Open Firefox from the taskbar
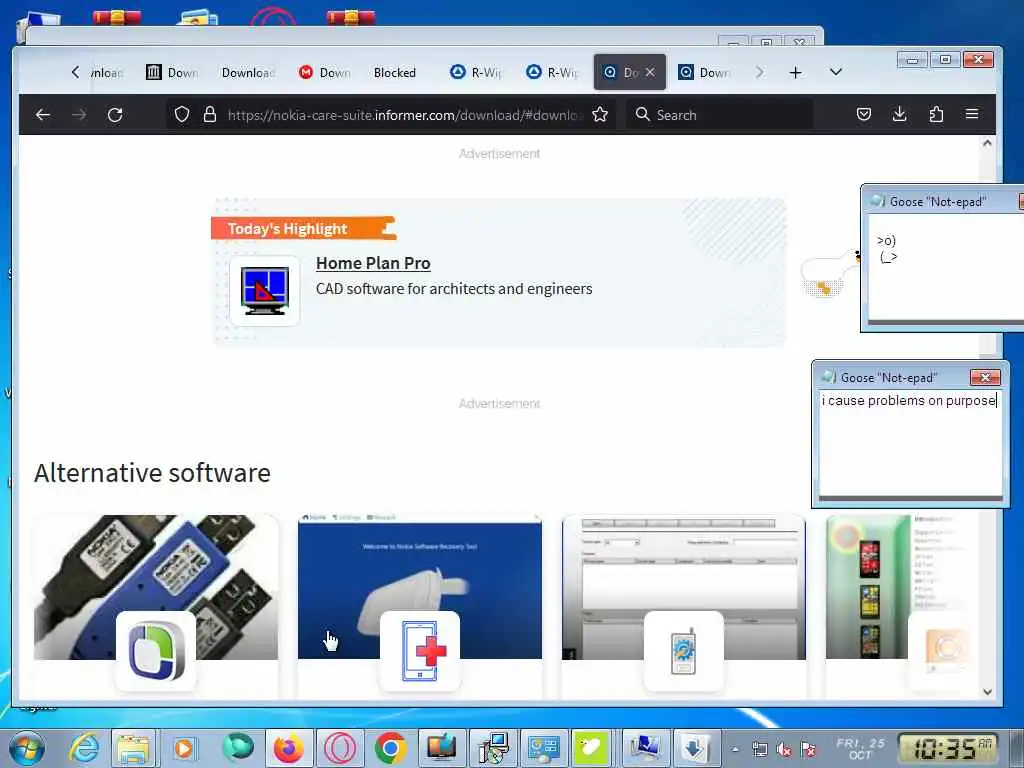 point(287,748)
